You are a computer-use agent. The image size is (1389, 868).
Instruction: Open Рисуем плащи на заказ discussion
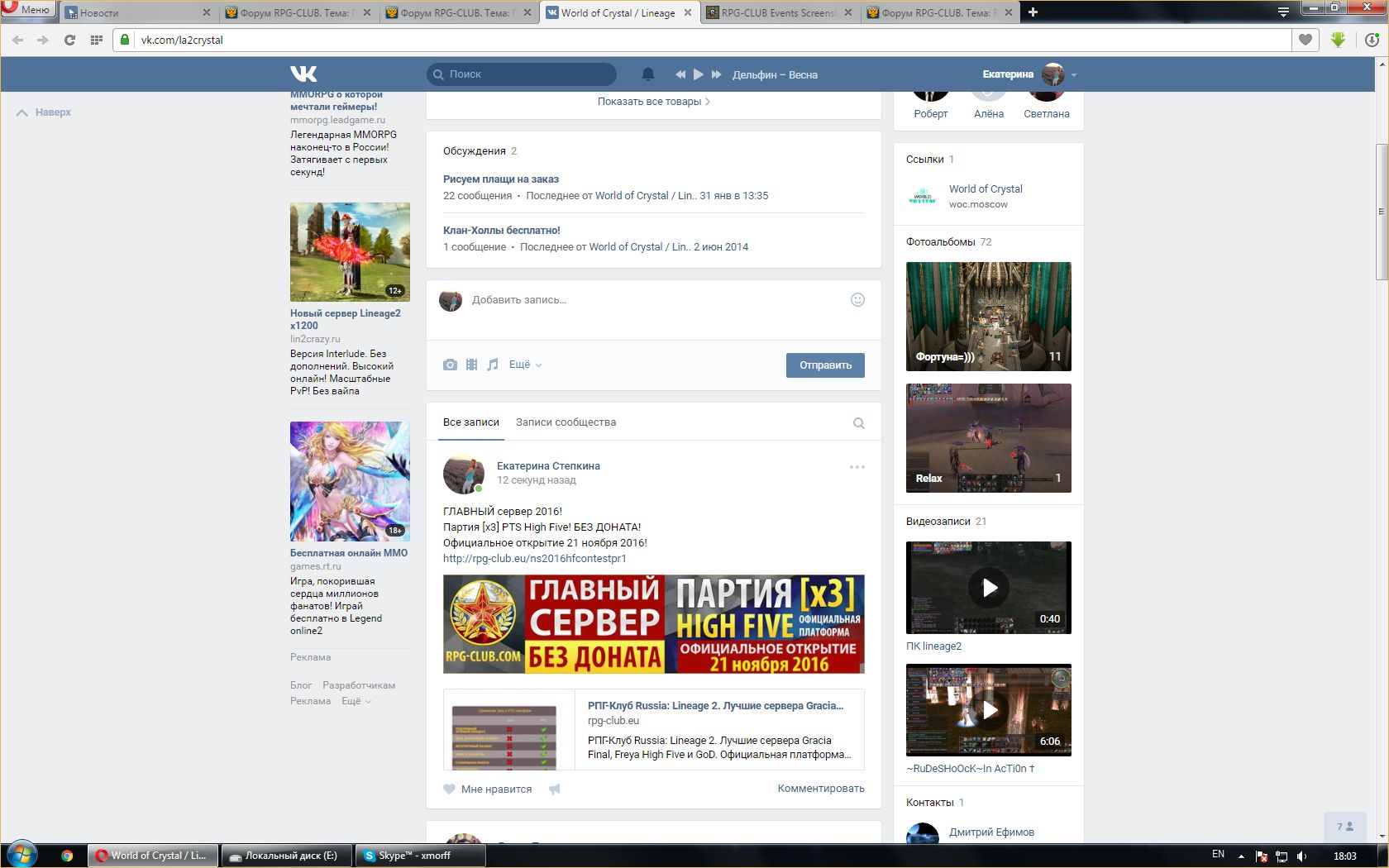[501, 179]
